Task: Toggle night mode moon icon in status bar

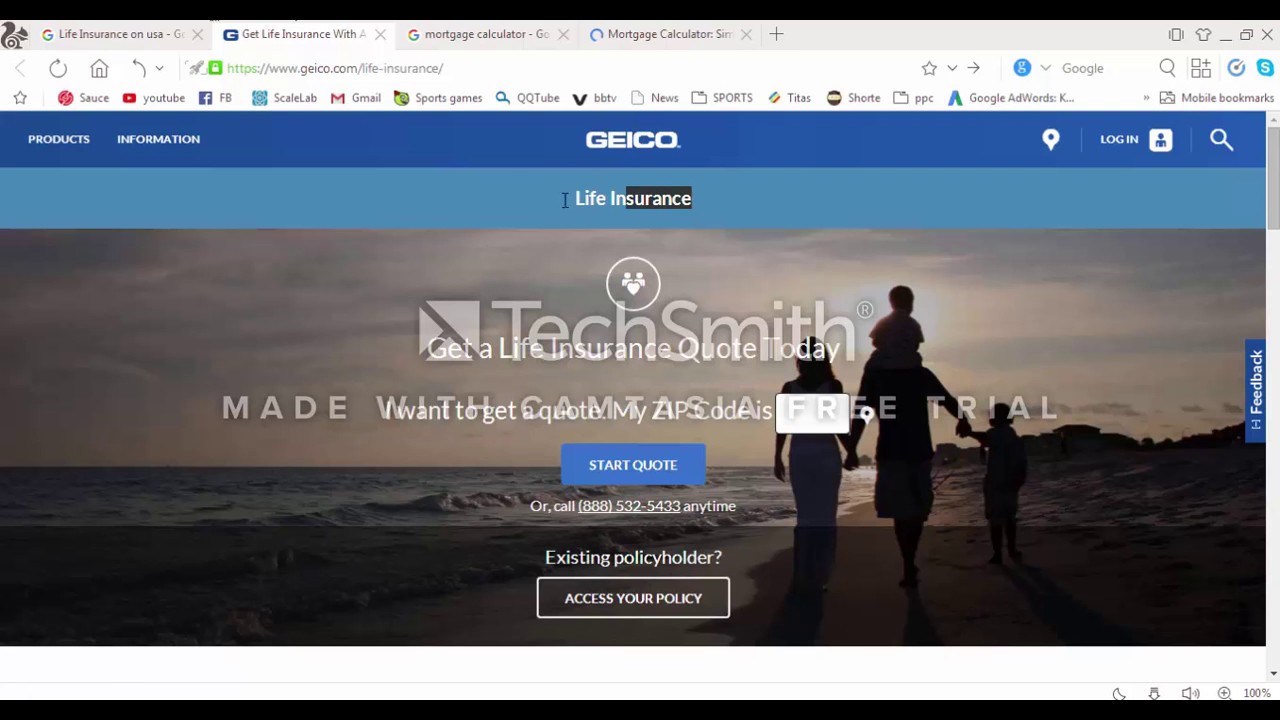Action: (x=1119, y=693)
